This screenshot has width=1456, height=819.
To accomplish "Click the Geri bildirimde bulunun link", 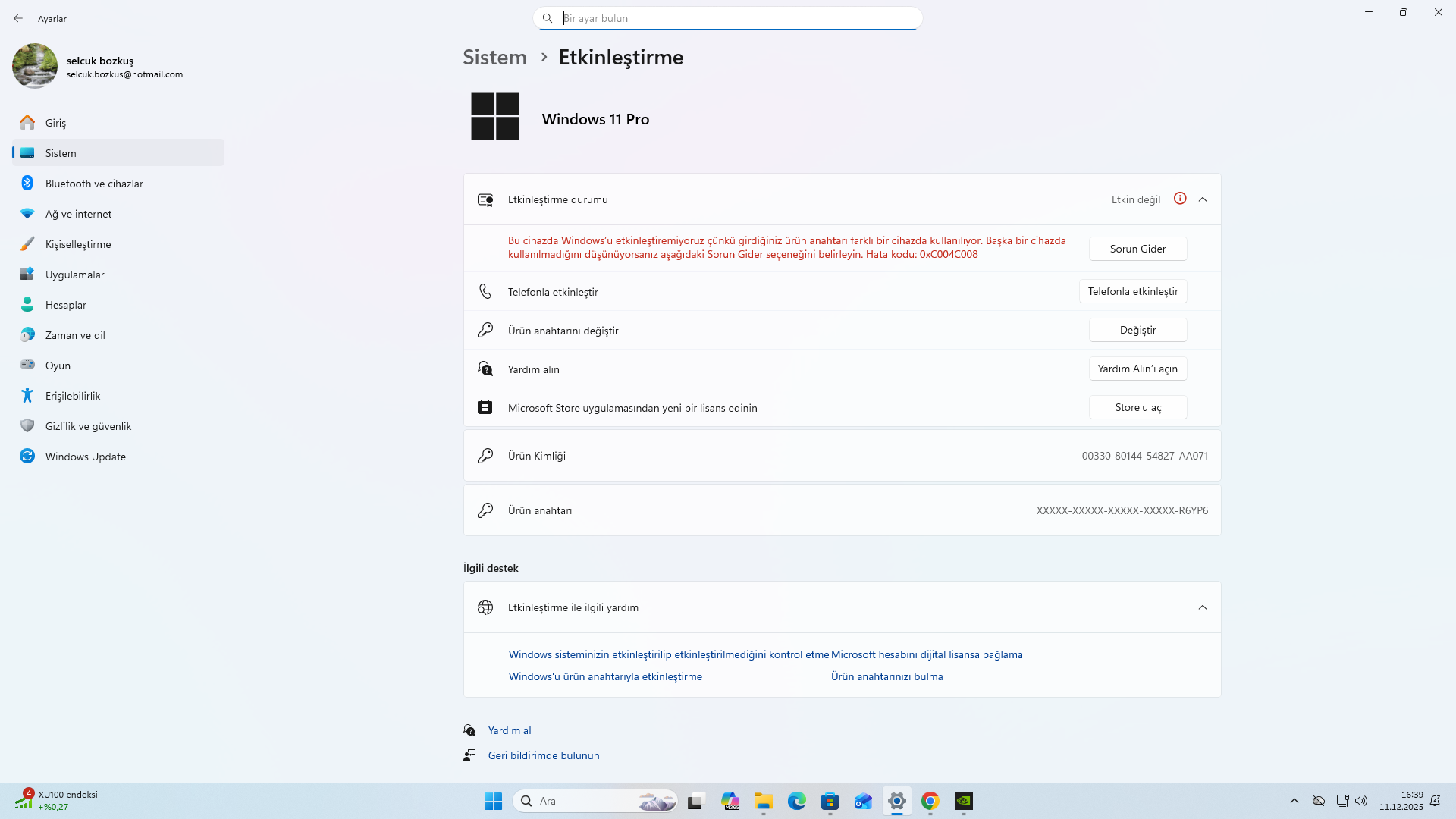I will coord(544,755).
